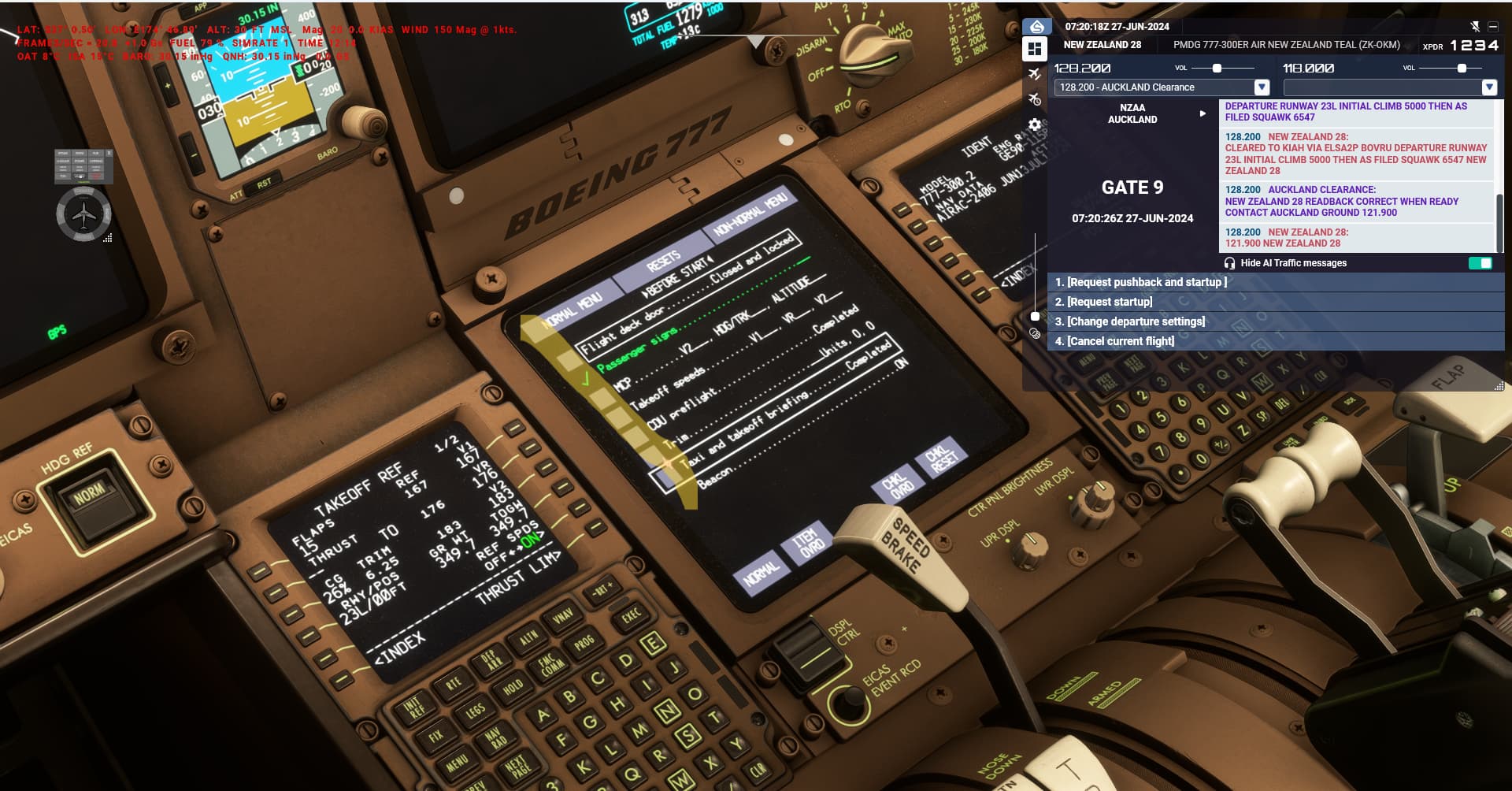The image size is (1512, 791).
Task: Open the 128.200 Auckland Clearance frequency dropdown
Action: (1262, 87)
